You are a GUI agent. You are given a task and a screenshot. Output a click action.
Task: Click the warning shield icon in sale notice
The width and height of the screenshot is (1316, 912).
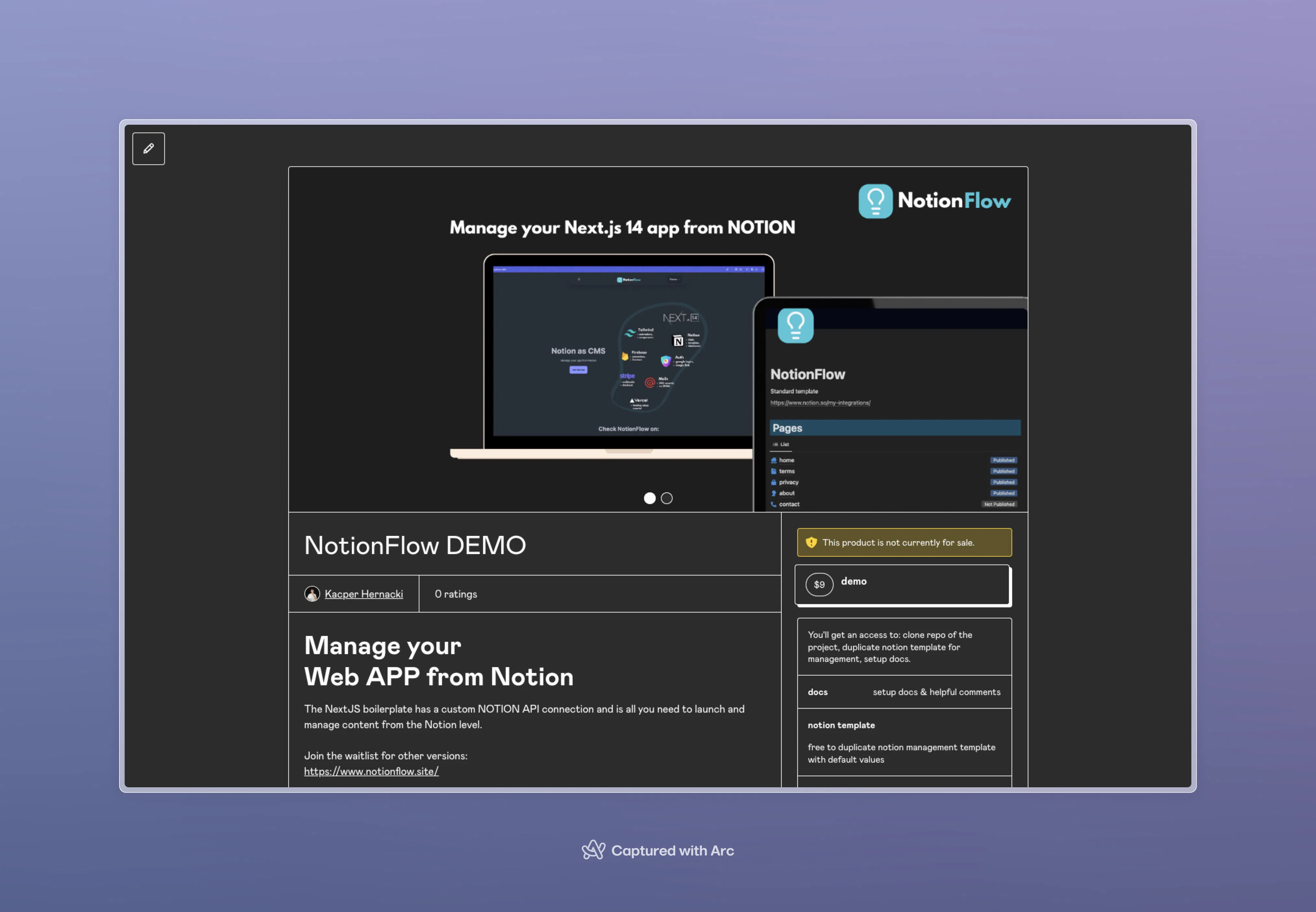coord(811,542)
